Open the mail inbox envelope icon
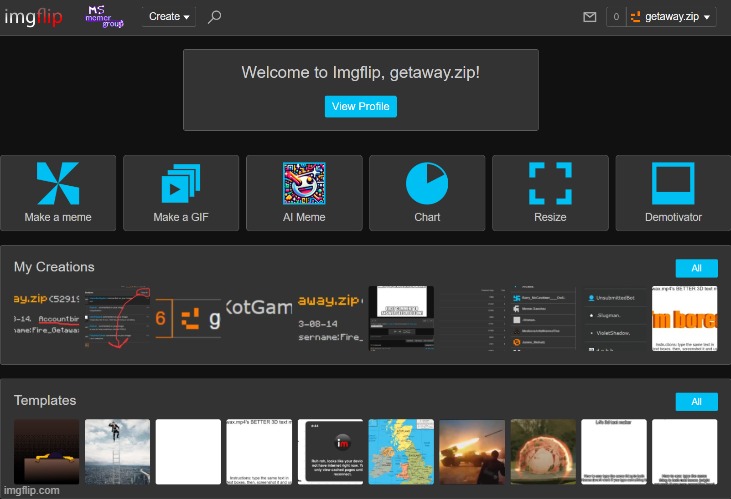The width and height of the screenshot is (731, 499). [x=590, y=17]
